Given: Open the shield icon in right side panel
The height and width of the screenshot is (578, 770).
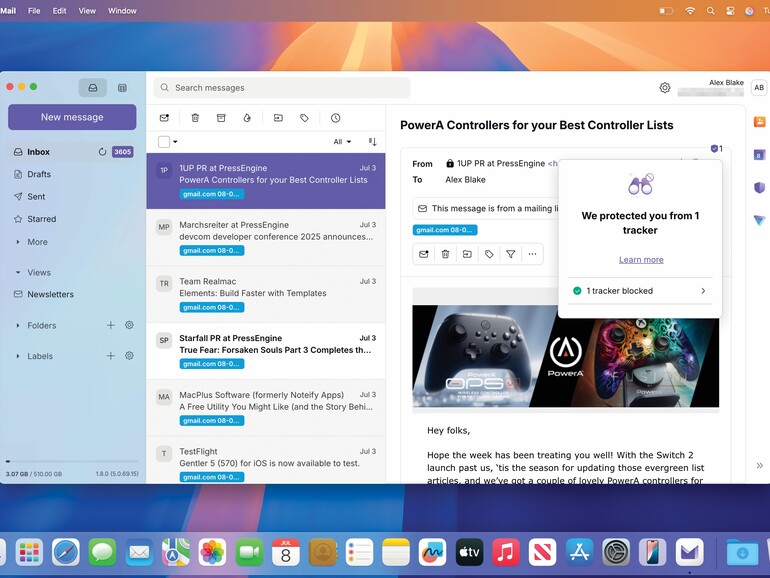Looking at the screenshot, I should click(x=759, y=188).
